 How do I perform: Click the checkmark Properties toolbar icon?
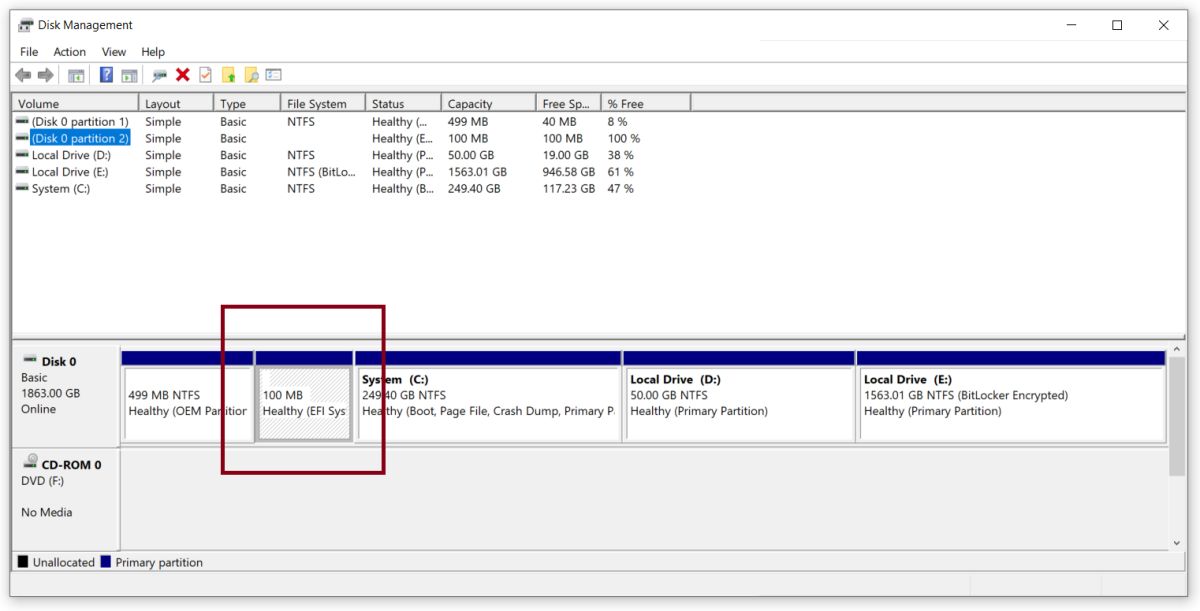(205, 75)
